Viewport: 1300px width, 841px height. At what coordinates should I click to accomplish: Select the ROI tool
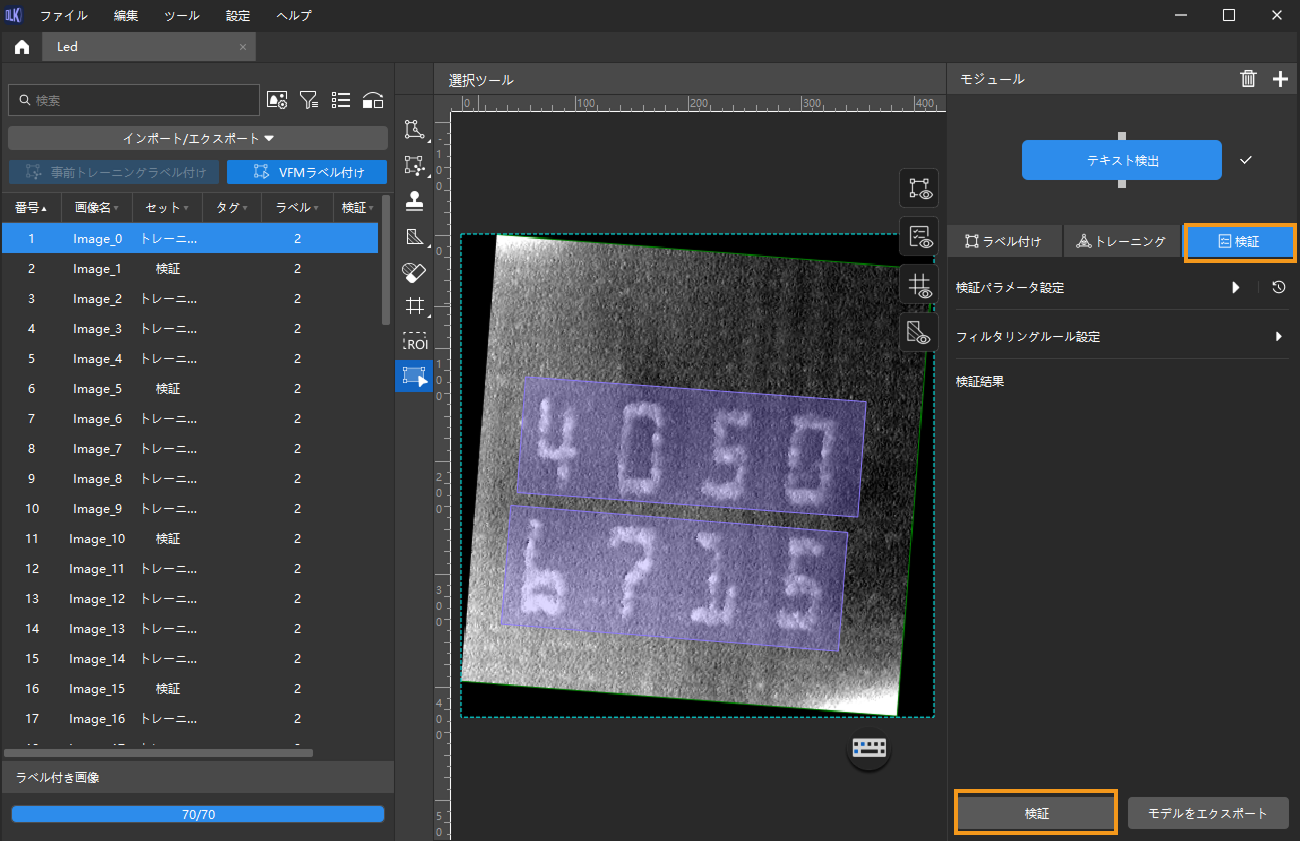point(414,341)
